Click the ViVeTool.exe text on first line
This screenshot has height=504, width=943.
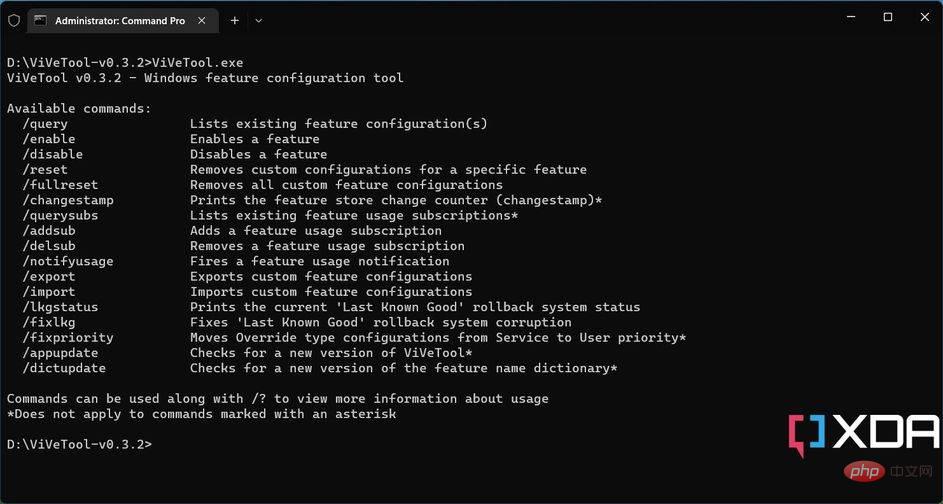coord(198,63)
